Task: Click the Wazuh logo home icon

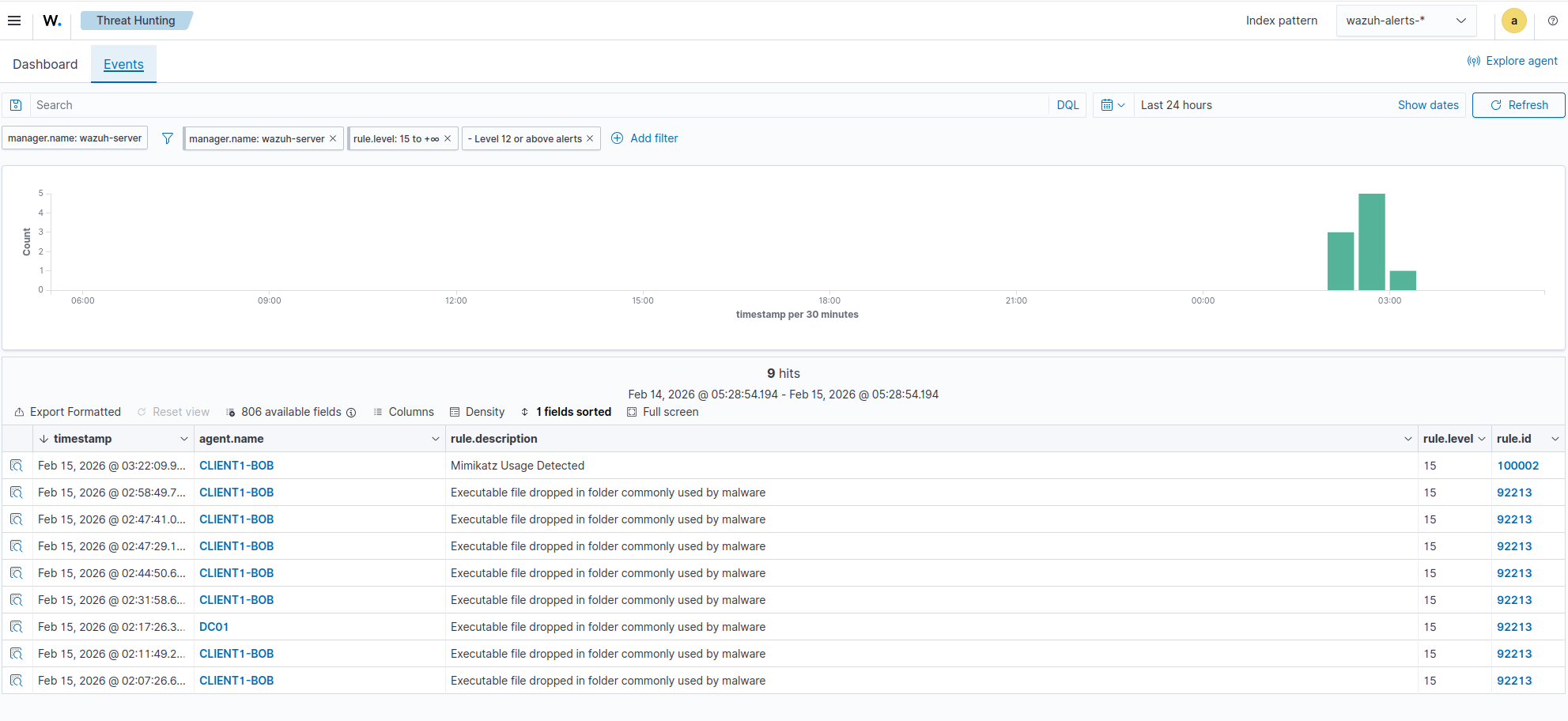Action: 52,21
